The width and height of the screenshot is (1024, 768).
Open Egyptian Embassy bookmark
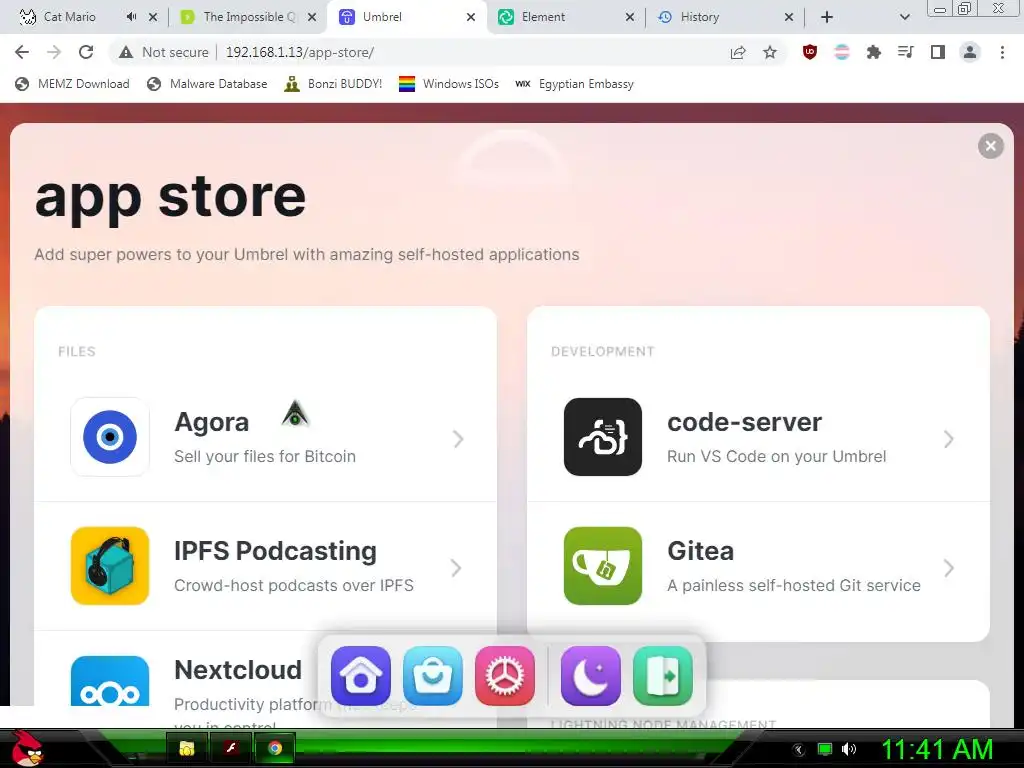coord(575,84)
